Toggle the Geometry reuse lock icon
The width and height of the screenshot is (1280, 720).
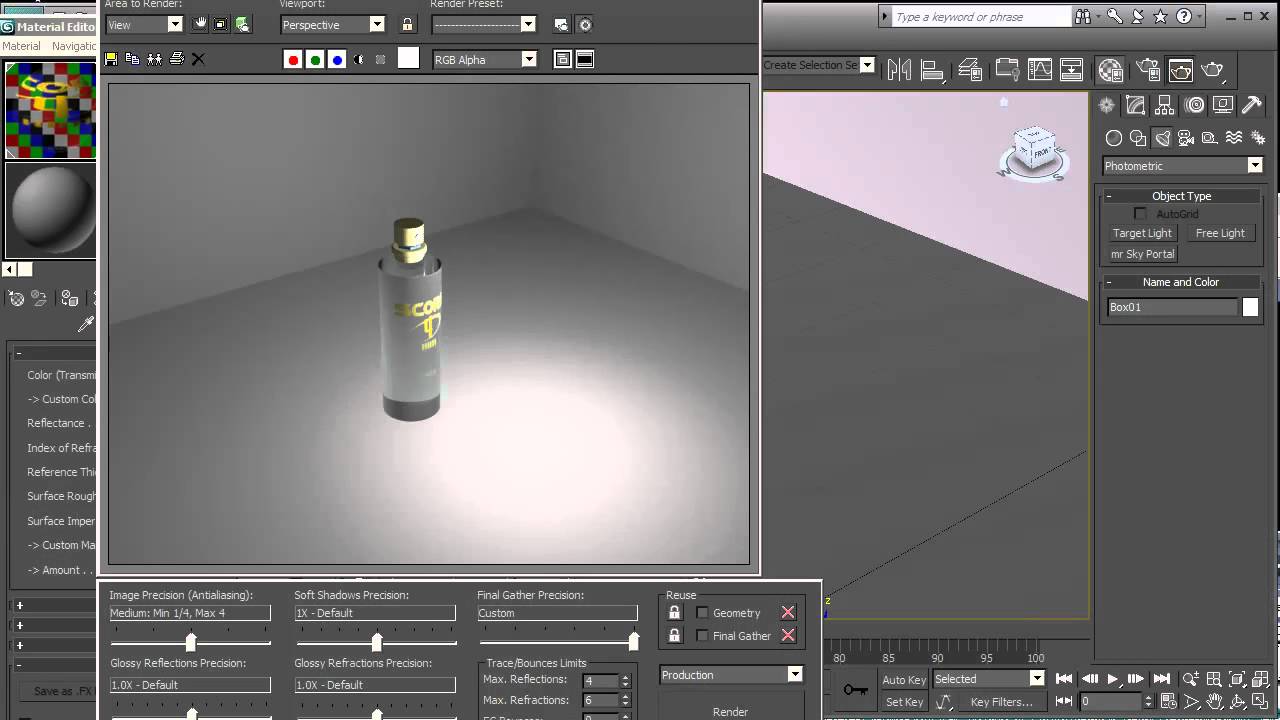tap(674, 613)
